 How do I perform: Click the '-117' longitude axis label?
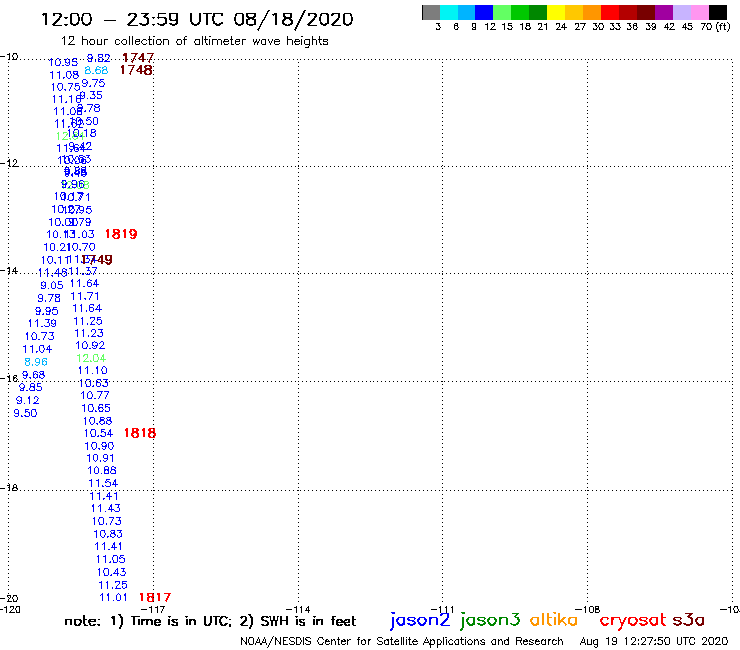153,609
